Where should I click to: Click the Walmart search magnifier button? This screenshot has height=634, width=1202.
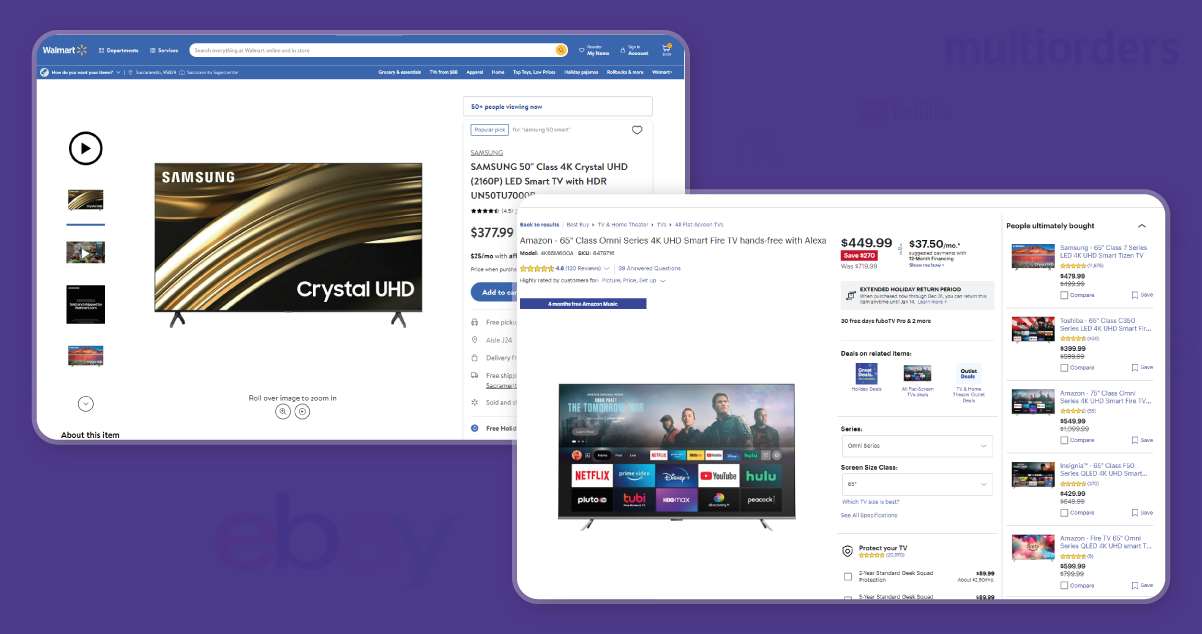click(x=561, y=50)
